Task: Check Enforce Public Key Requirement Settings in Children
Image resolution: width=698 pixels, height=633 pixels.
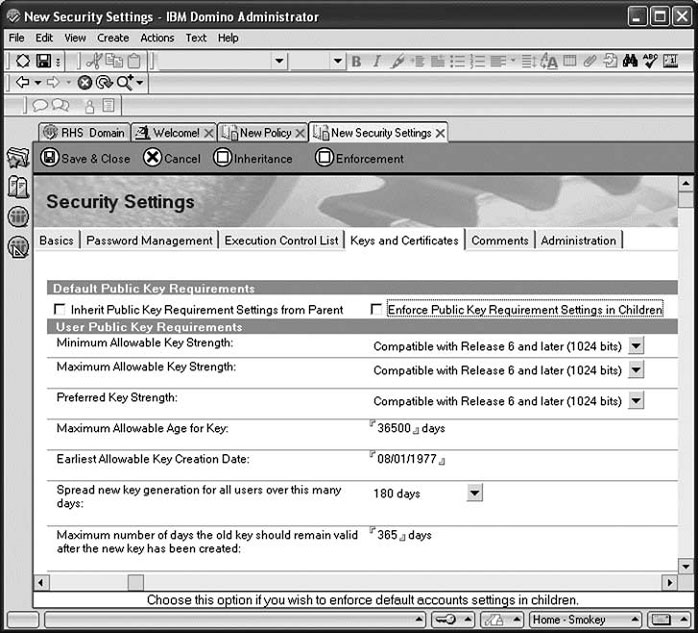Action: tap(376, 309)
